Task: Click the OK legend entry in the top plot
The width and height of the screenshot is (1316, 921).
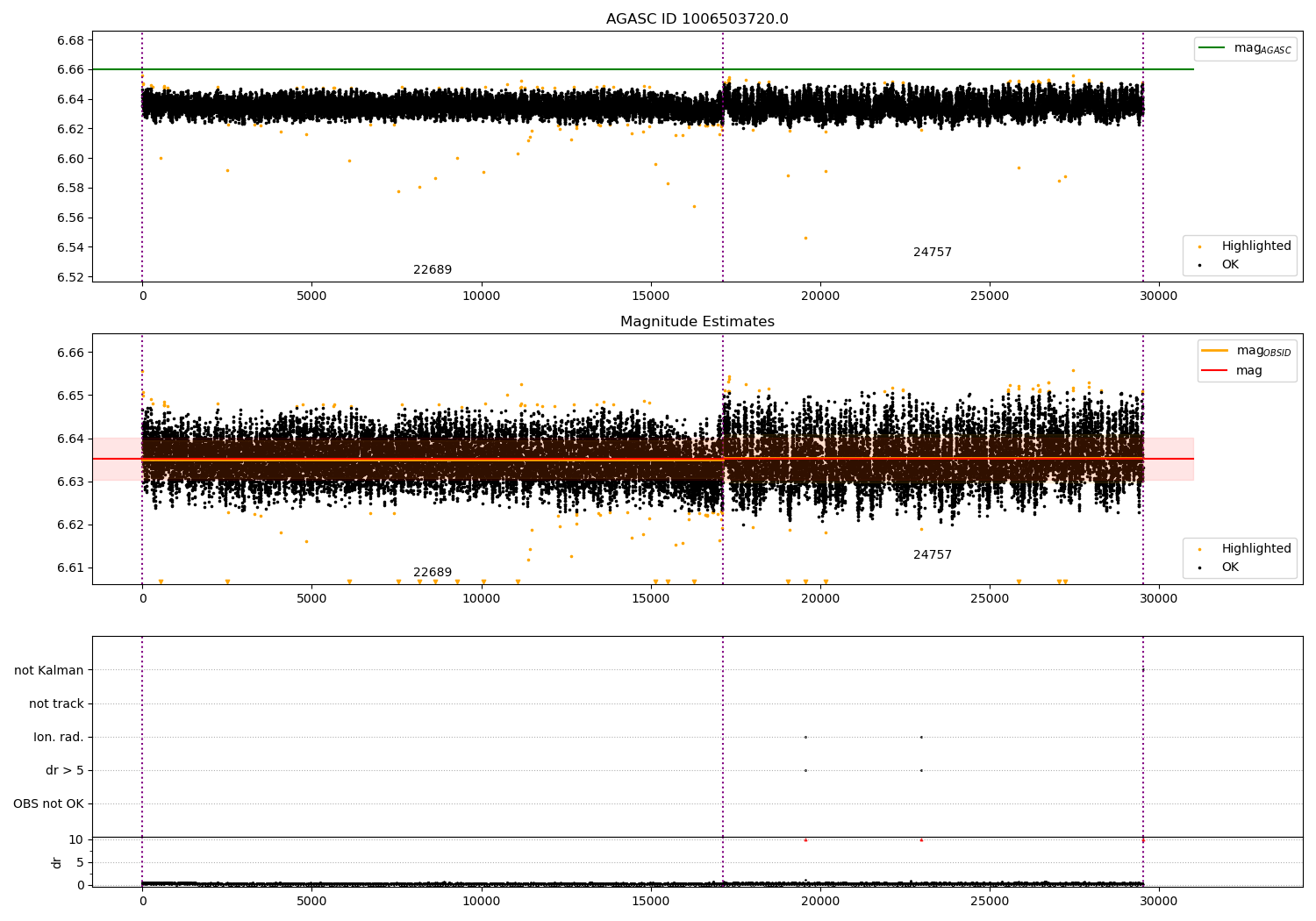Action: coord(1230,264)
